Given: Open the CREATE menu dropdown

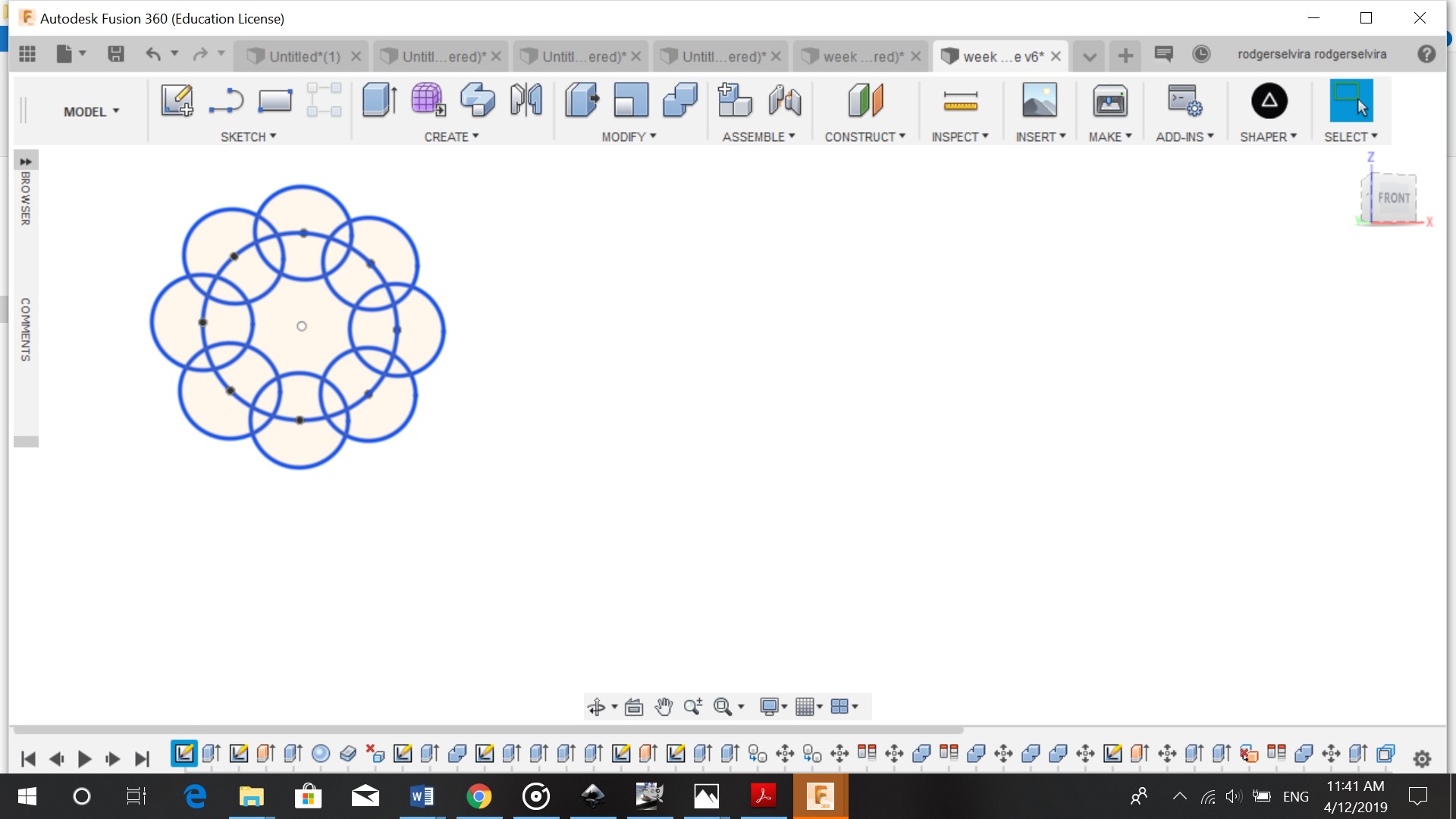Looking at the screenshot, I should click(451, 136).
